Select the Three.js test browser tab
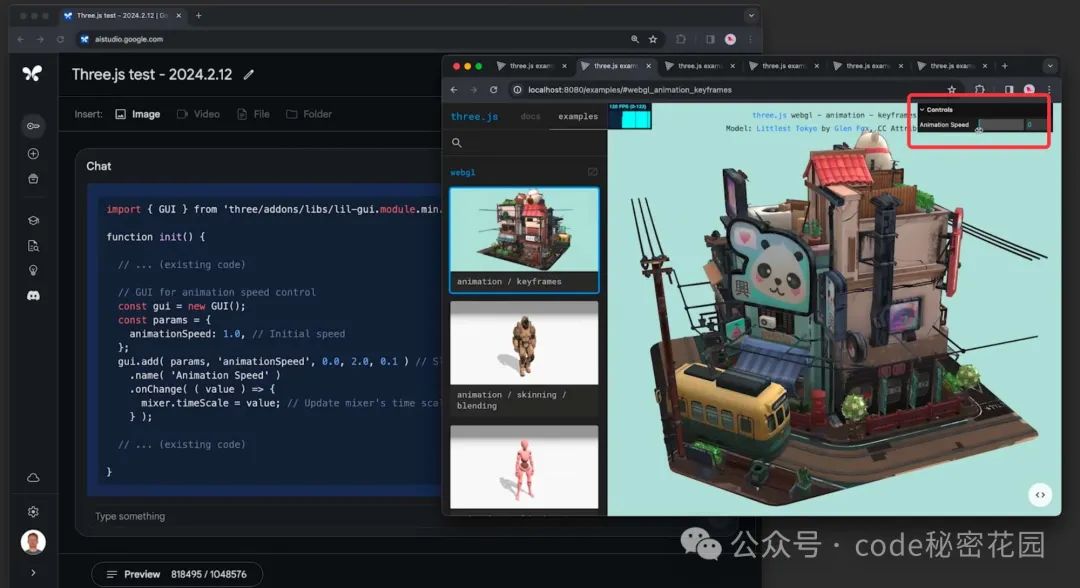This screenshot has width=1080, height=588. tap(122, 15)
